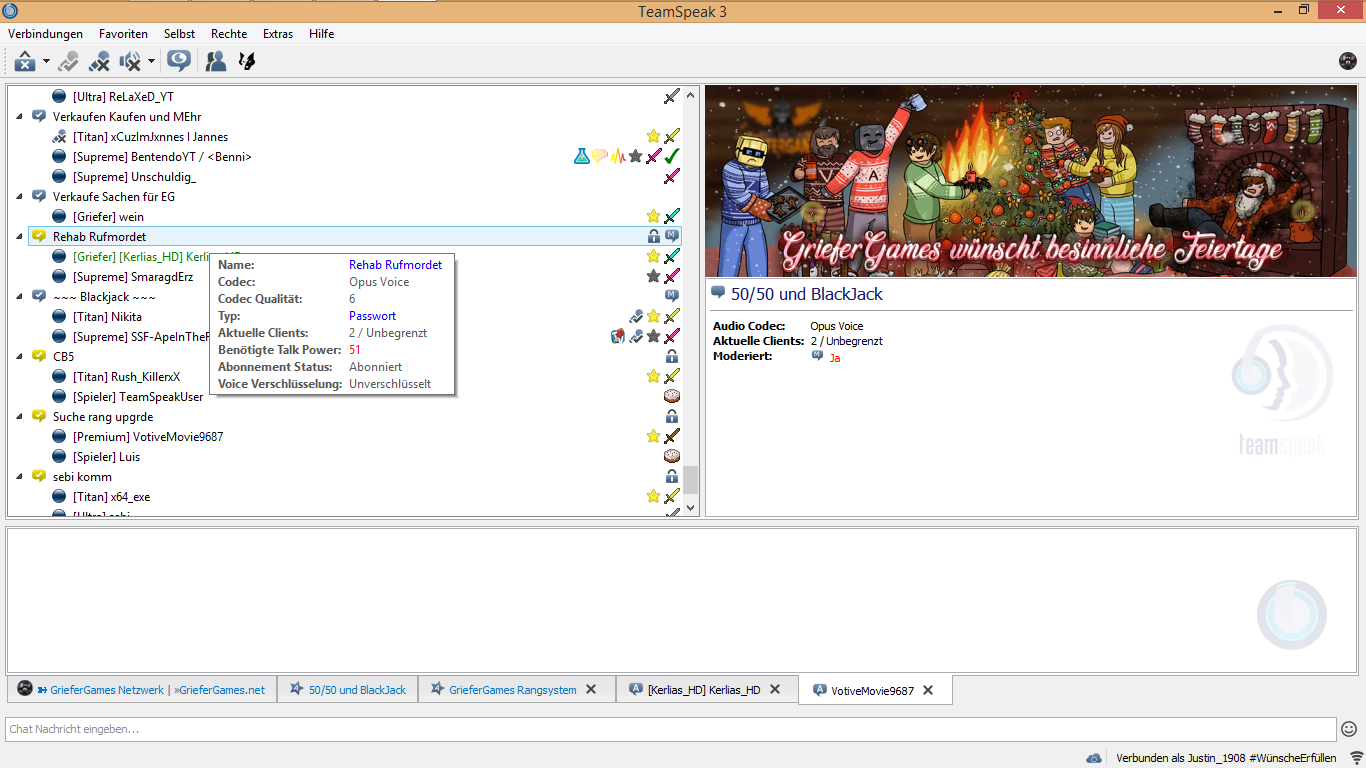Image resolution: width=1366 pixels, height=768 pixels.
Task: Switch to the GrieferGames Rangsystem tab
Action: [x=512, y=690]
